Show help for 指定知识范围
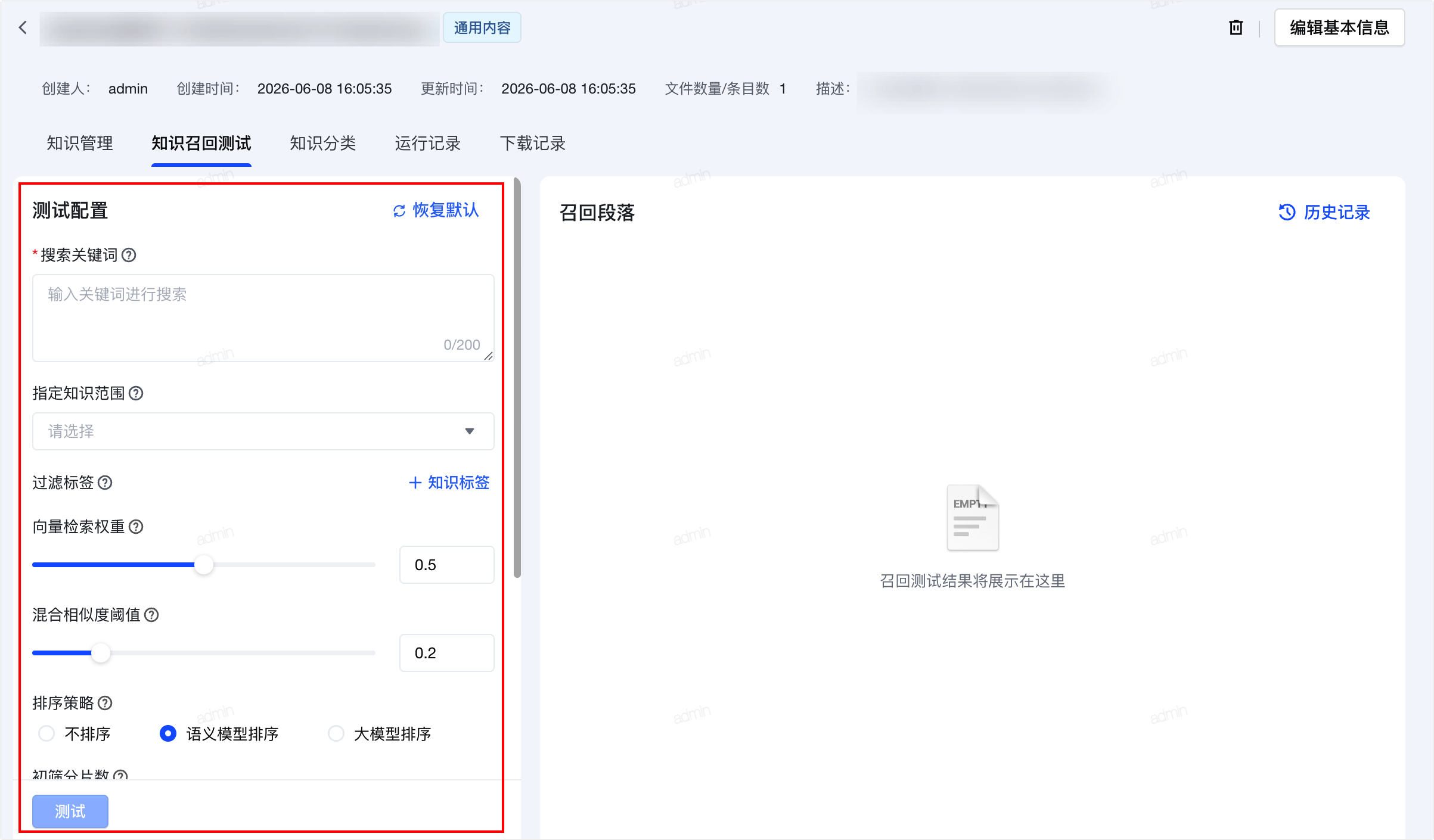 pos(136,393)
